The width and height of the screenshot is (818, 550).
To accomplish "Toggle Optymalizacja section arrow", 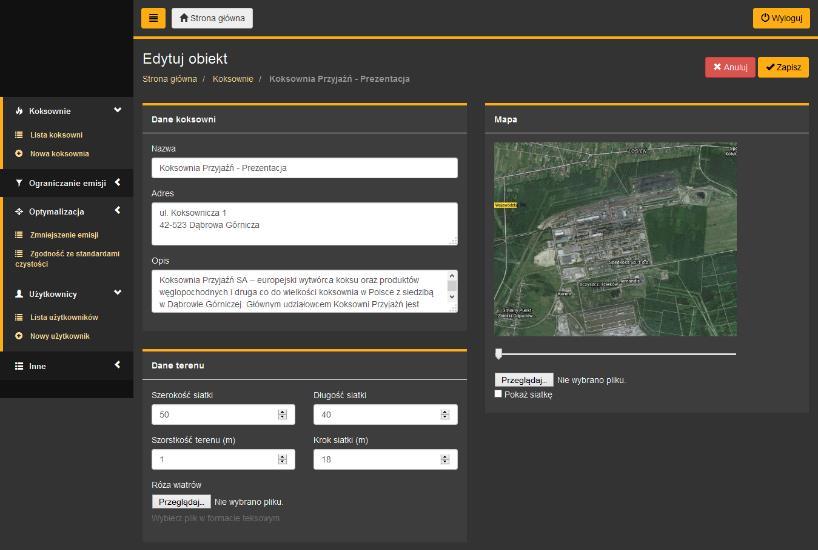I will pos(117,210).
